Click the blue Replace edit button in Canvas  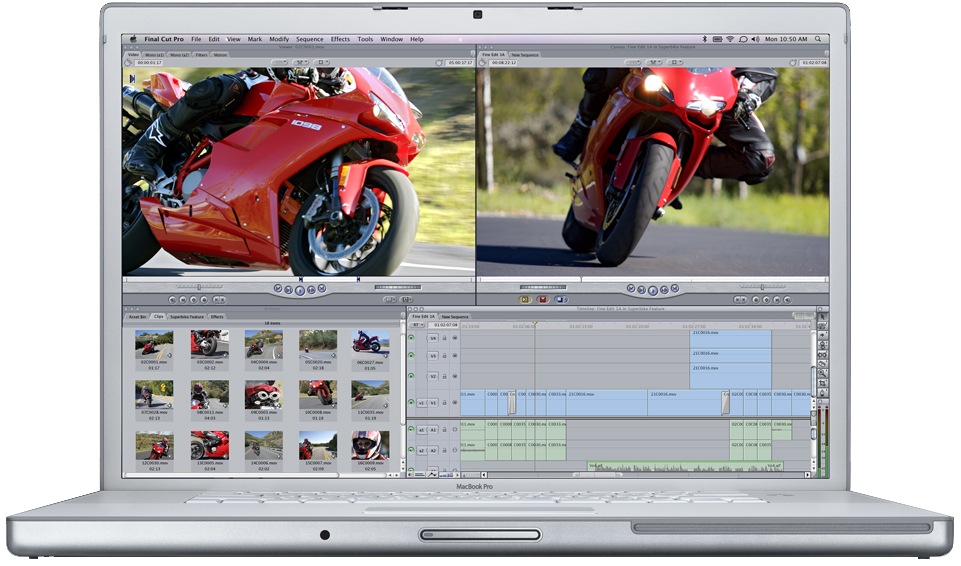coord(562,298)
